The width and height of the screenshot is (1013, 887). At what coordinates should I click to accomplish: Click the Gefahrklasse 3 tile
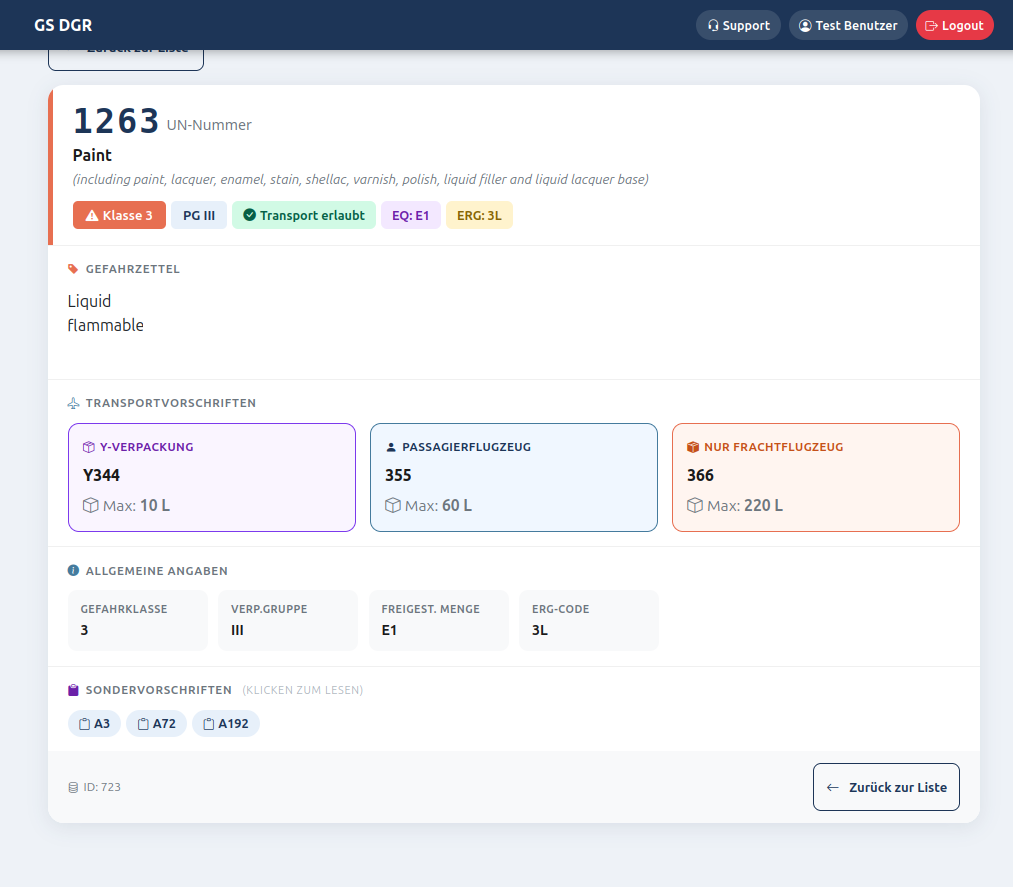[x=138, y=620]
